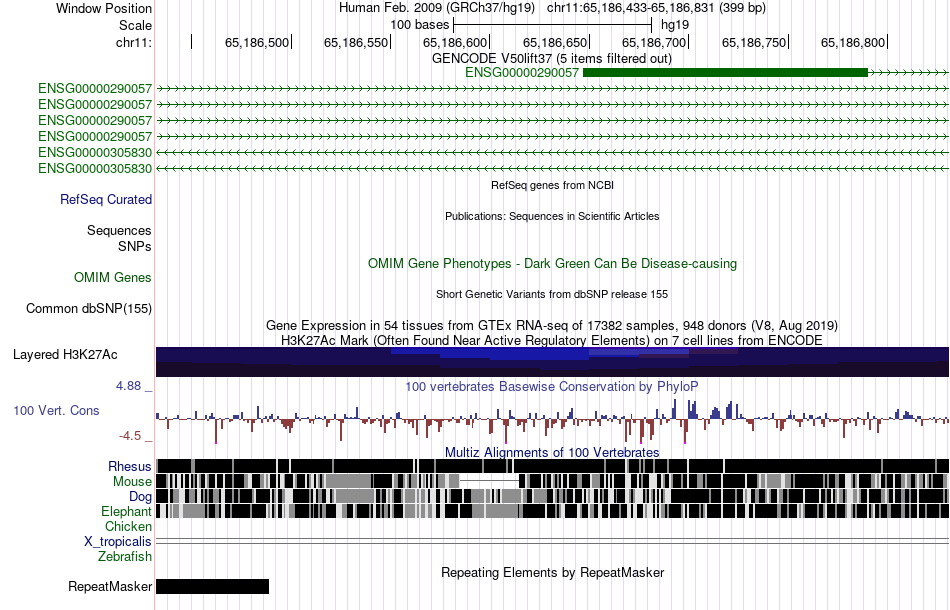The width and height of the screenshot is (950, 610).
Task: Click the RepeatMasker track label
Action: pyautogui.click(x=110, y=586)
